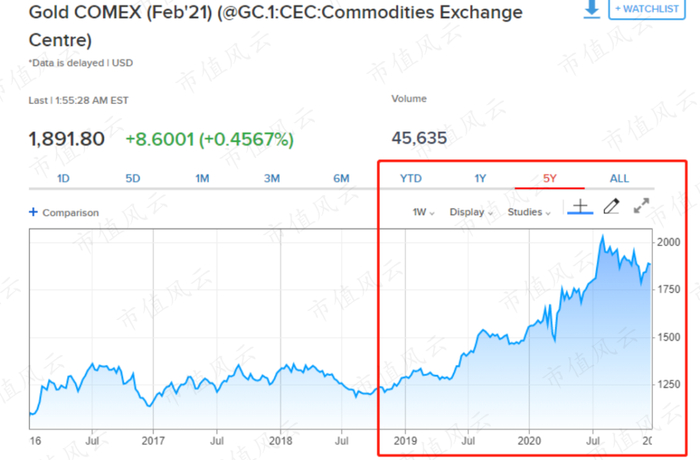Click the plus icon beside Comparison
Image resolution: width=700 pixels, height=460 pixels.
pyautogui.click(x=33, y=212)
